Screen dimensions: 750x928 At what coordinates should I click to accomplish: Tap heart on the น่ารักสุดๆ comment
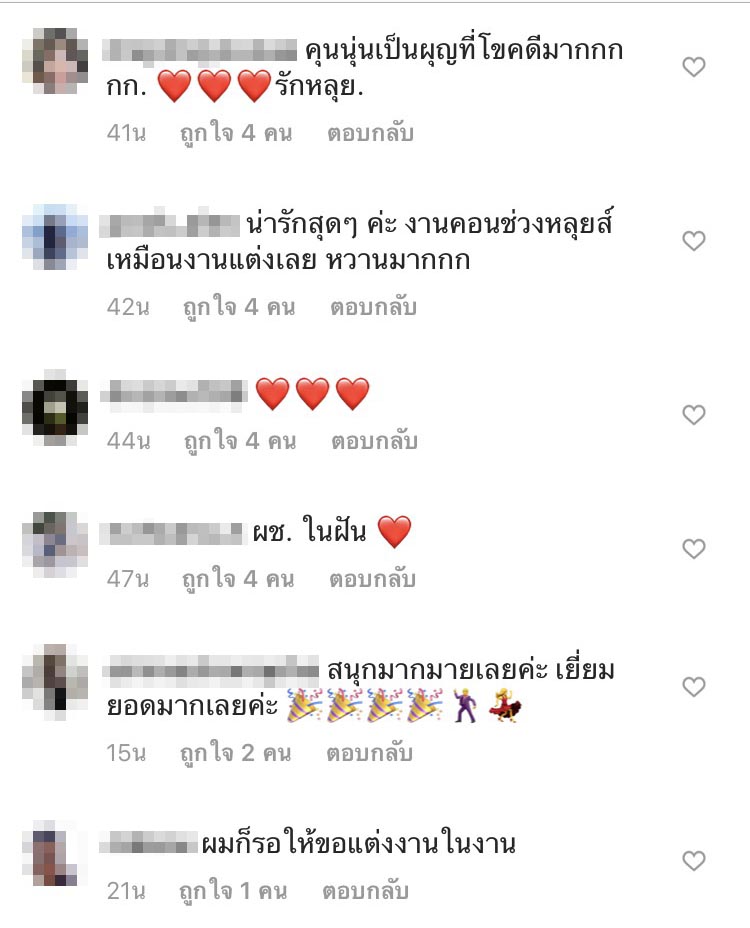tap(694, 241)
